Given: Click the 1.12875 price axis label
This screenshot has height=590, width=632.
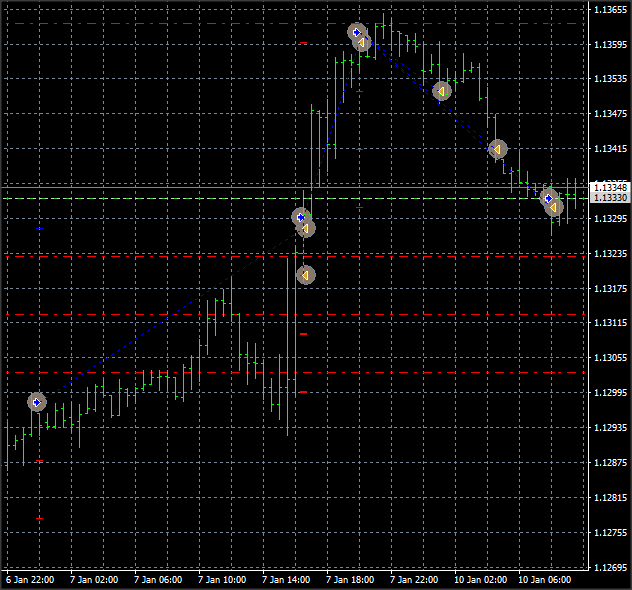Looking at the screenshot, I should point(610,463).
